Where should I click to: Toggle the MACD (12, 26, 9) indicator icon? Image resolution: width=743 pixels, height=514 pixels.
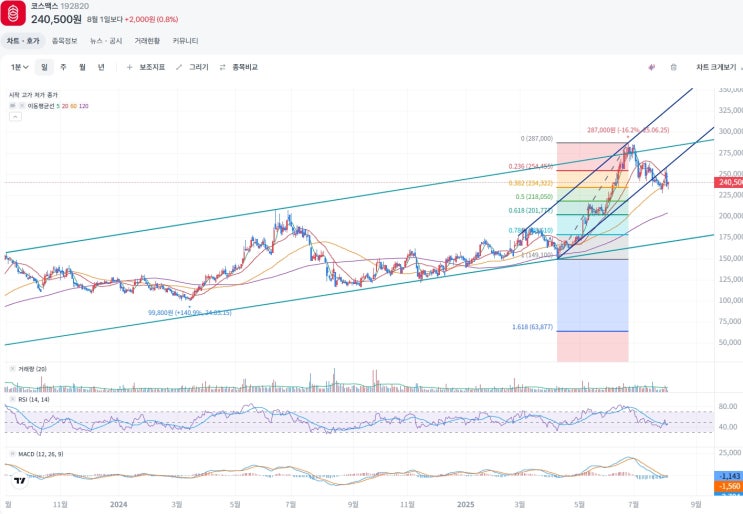[x=13, y=454]
